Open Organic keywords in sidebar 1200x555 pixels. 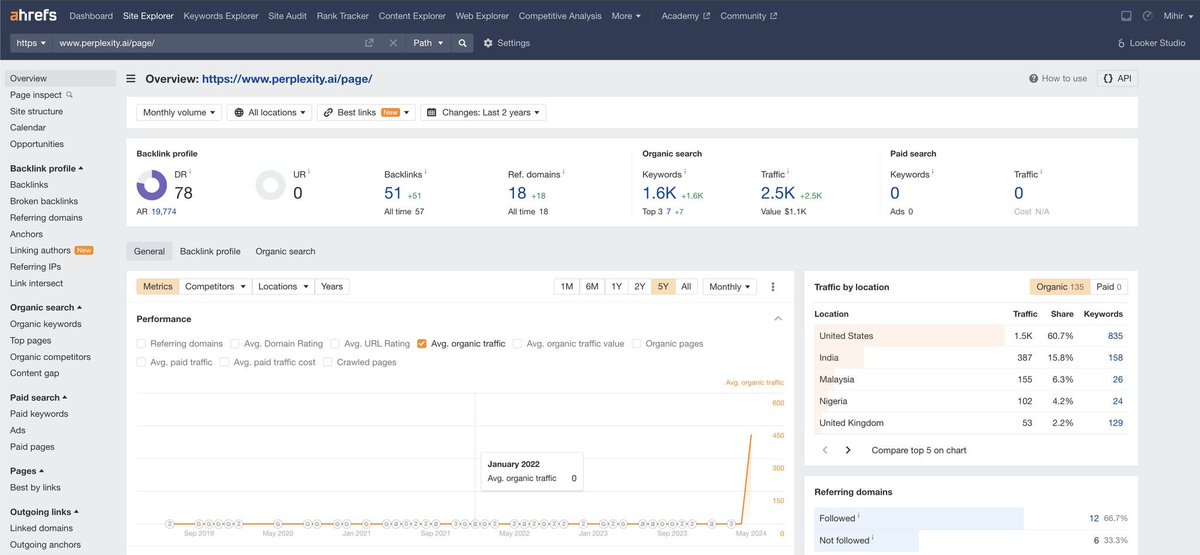46,324
